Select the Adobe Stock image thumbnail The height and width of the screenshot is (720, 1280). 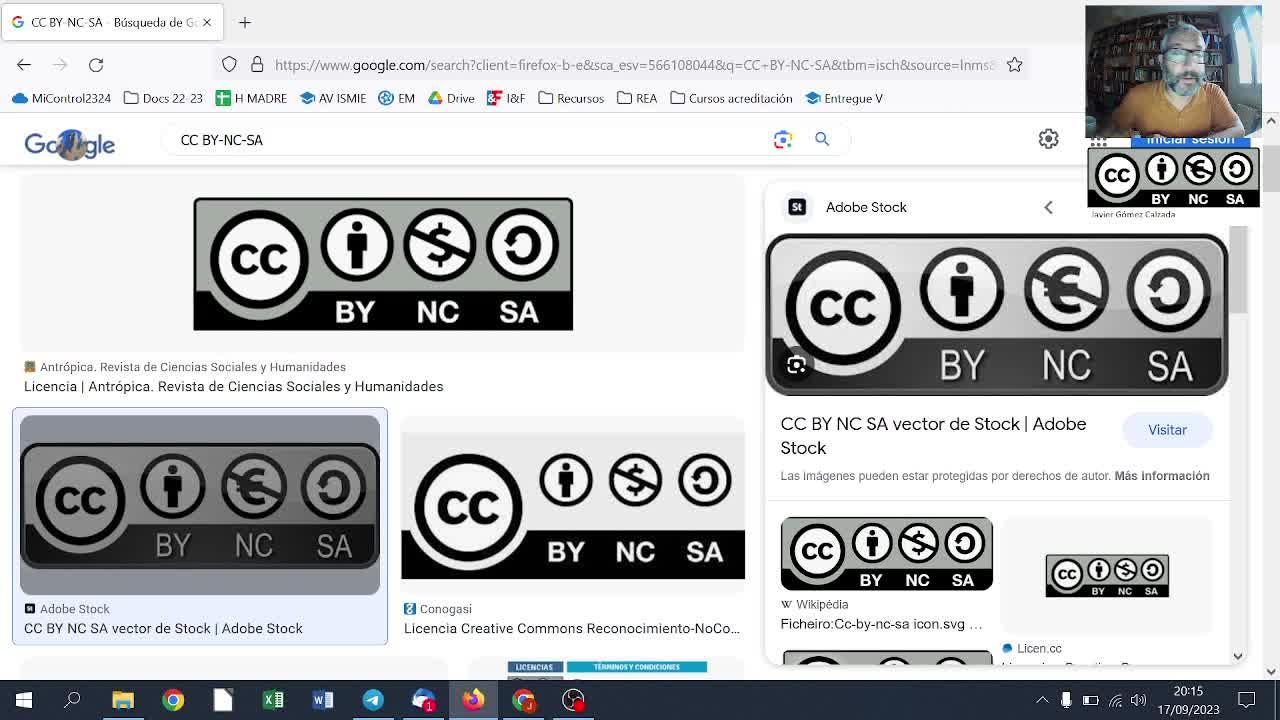[x=200, y=505]
